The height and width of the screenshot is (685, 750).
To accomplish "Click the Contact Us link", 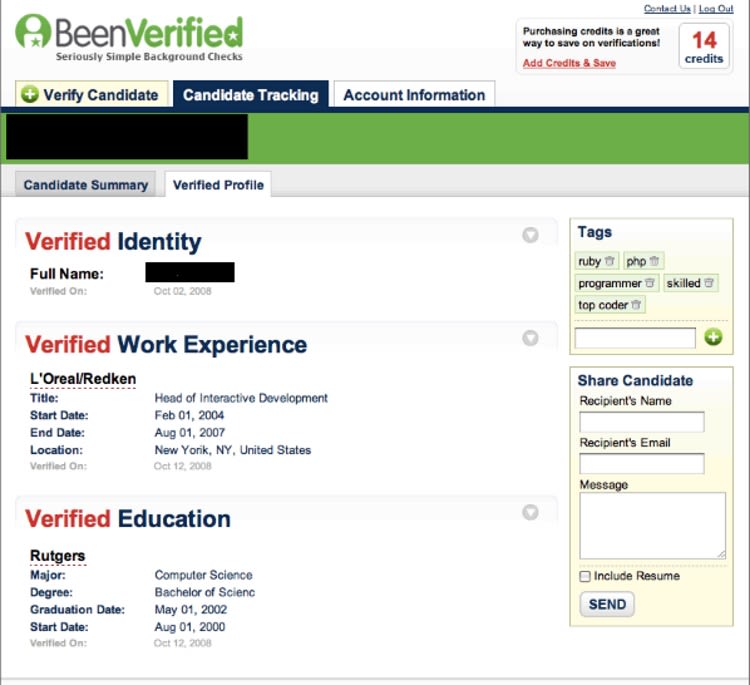I will [667, 9].
